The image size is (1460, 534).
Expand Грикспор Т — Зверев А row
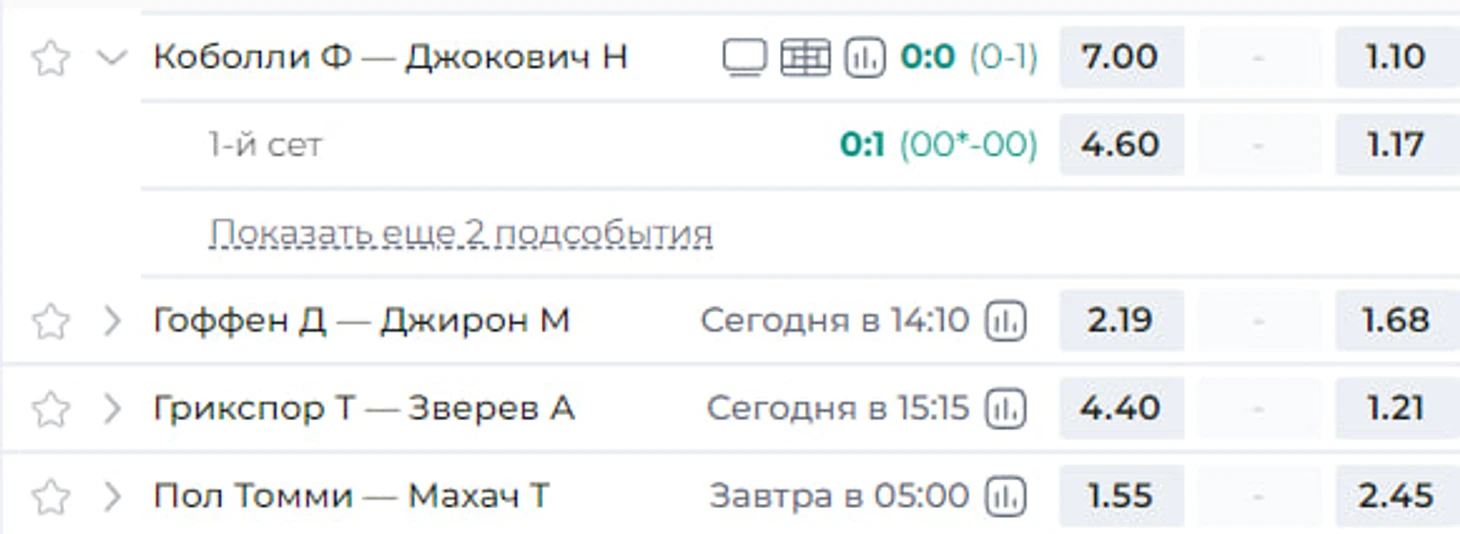[x=112, y=408]
